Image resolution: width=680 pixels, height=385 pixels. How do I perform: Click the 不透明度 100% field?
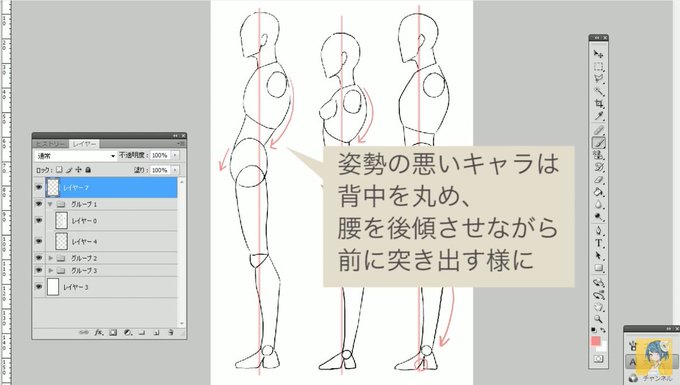pos(160,155)
